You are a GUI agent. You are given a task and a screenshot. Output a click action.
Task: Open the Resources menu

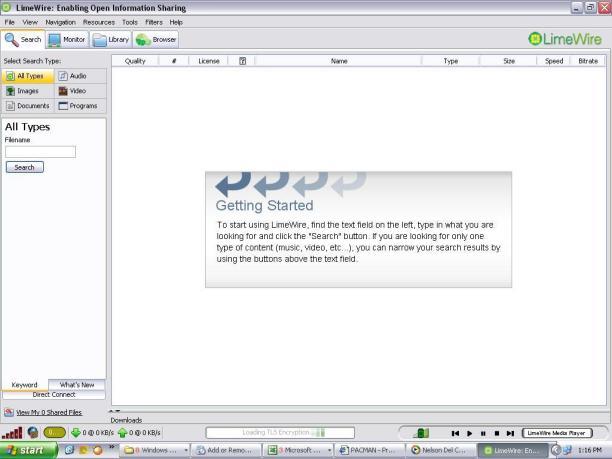99,22
